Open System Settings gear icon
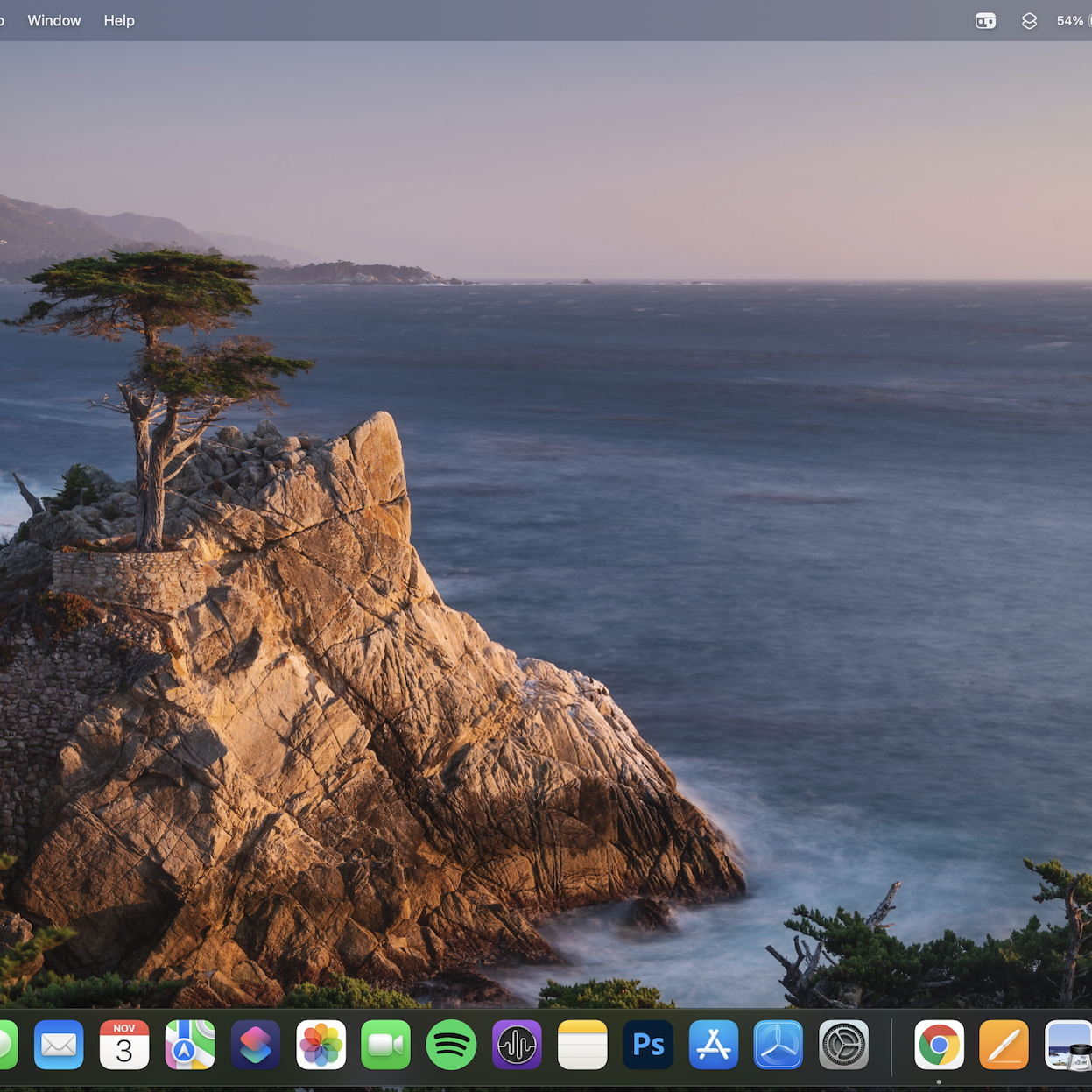The height and width of the screenshot is (1092, 1092). pyautogui.click(x=843, y=1045)
